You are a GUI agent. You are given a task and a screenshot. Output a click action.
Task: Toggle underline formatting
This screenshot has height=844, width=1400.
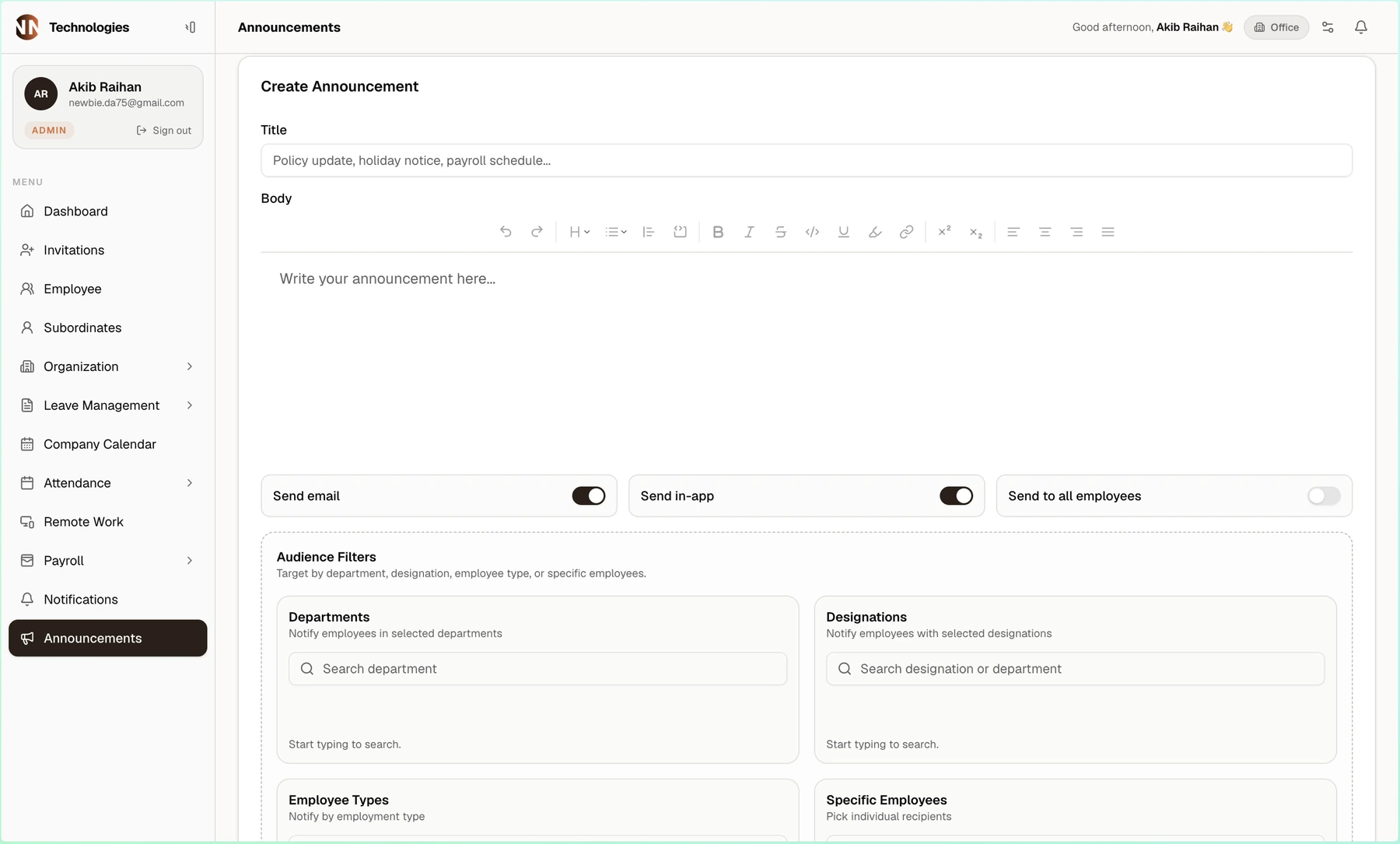tap(843, 232)
